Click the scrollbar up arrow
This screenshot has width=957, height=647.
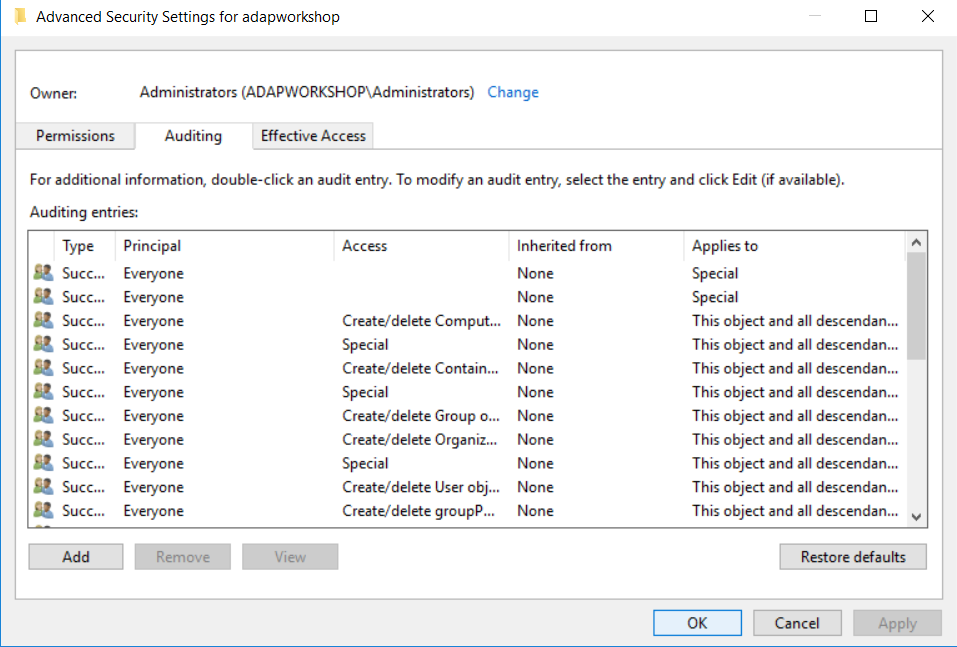coord(916,240)
